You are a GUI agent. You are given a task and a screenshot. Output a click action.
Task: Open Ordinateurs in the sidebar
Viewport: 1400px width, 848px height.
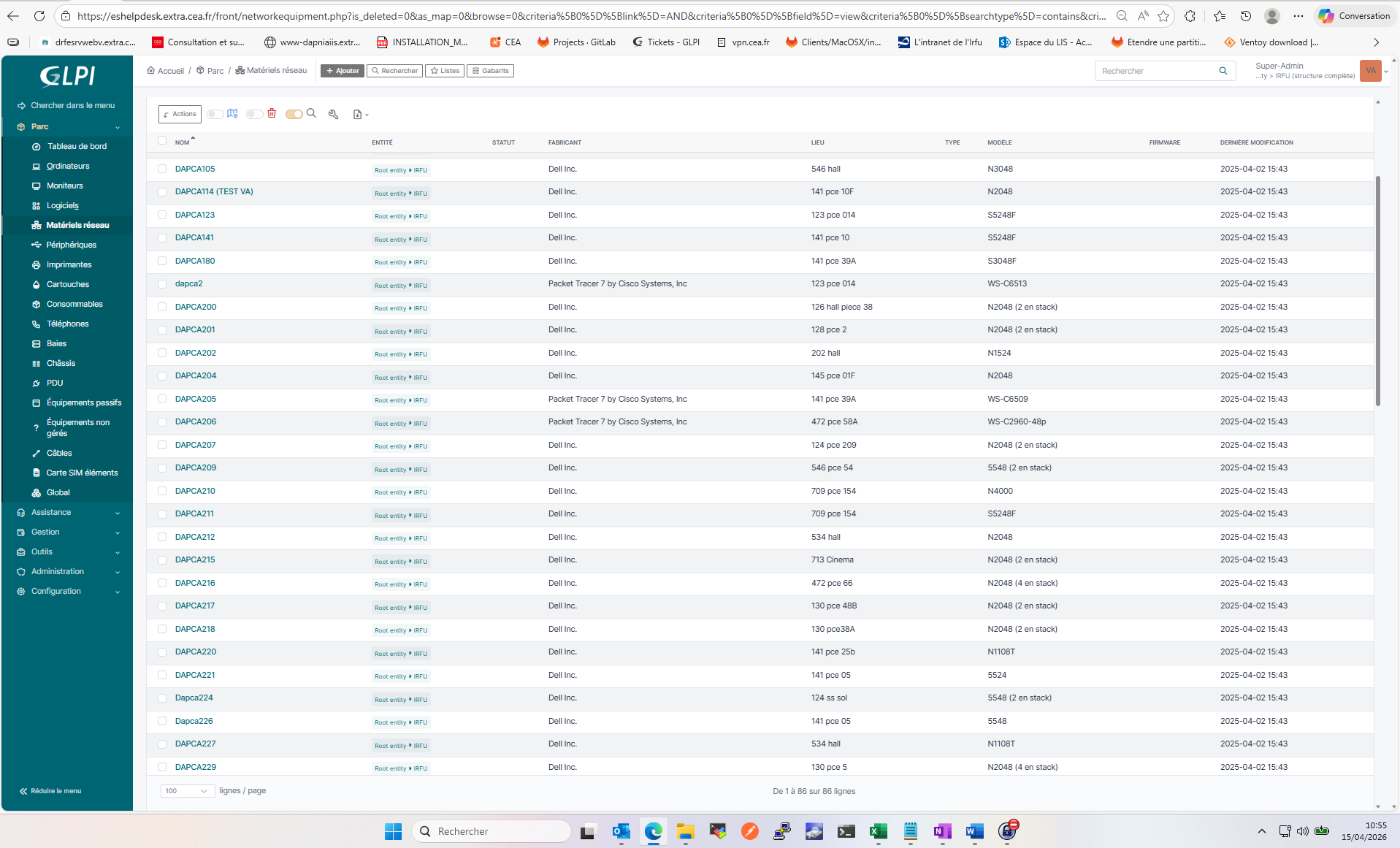coord(68,166)
